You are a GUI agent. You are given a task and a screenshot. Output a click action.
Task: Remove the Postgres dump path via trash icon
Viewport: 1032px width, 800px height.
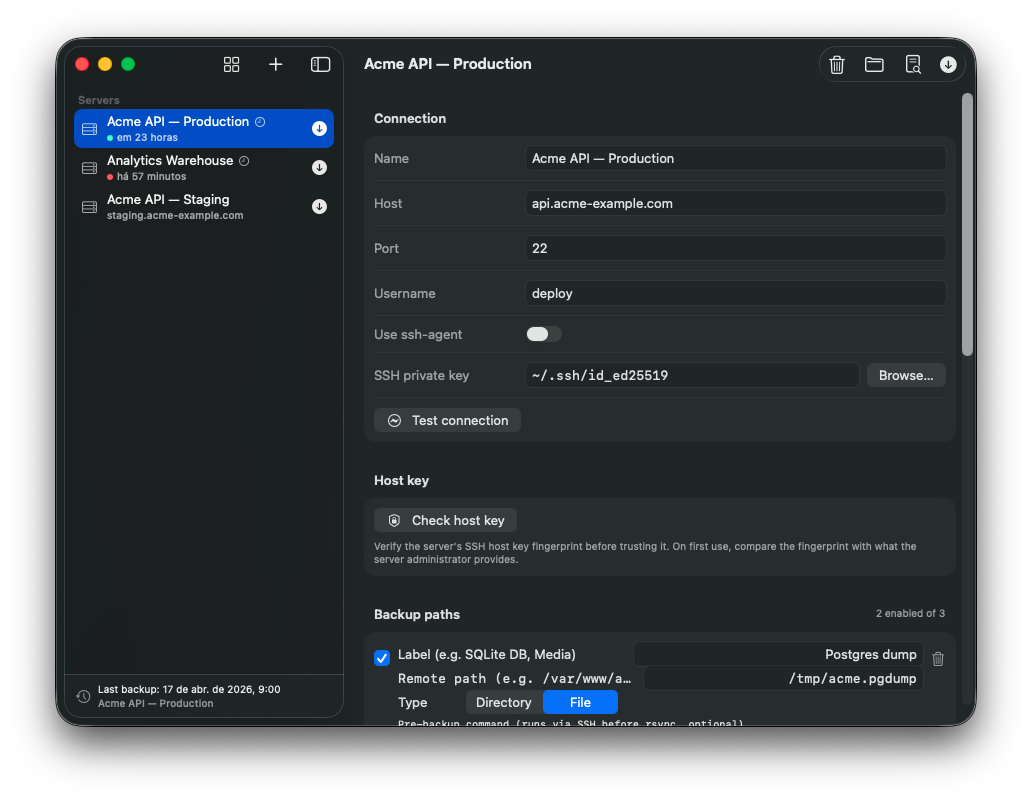(937, 658)
